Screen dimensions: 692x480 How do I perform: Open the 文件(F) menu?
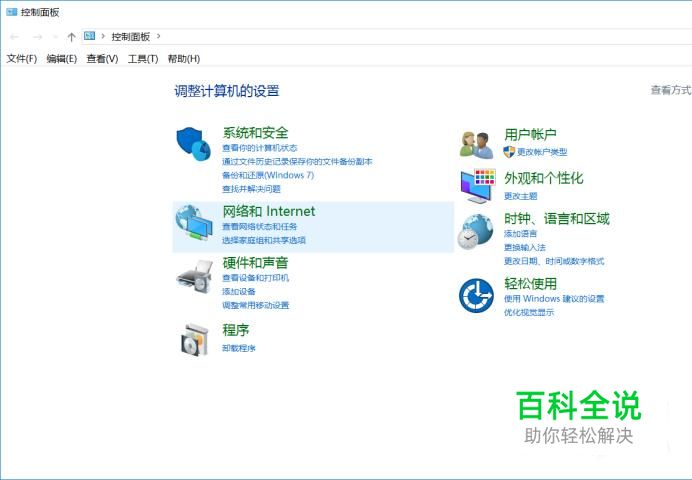[x=22, y=59]
